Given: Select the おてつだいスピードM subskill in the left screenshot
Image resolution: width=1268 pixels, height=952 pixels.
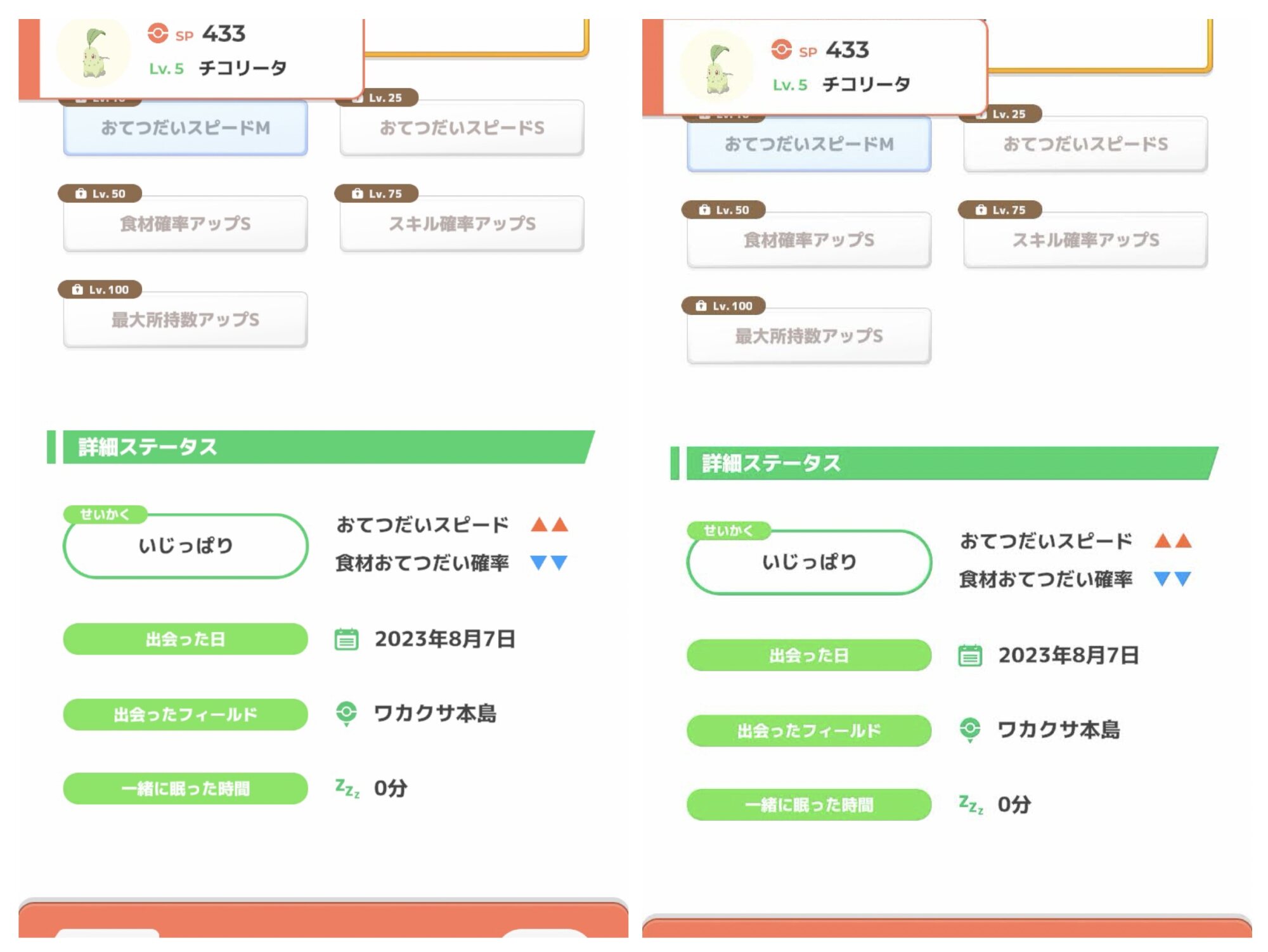Looking at the screenshot, I should (x=185, y=128).
